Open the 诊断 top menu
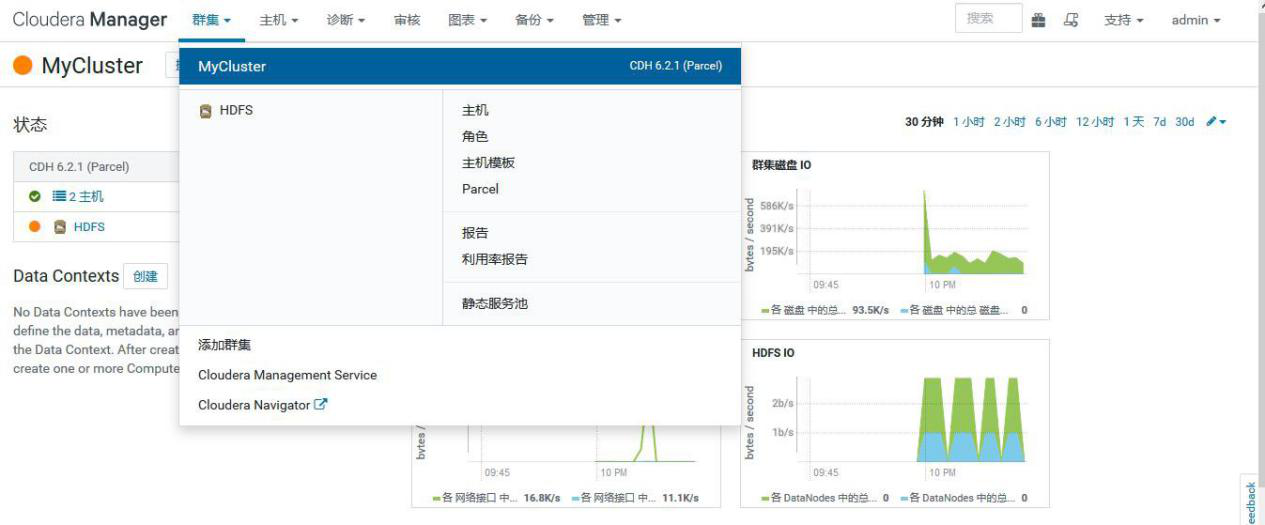 (x=346, y=20)
